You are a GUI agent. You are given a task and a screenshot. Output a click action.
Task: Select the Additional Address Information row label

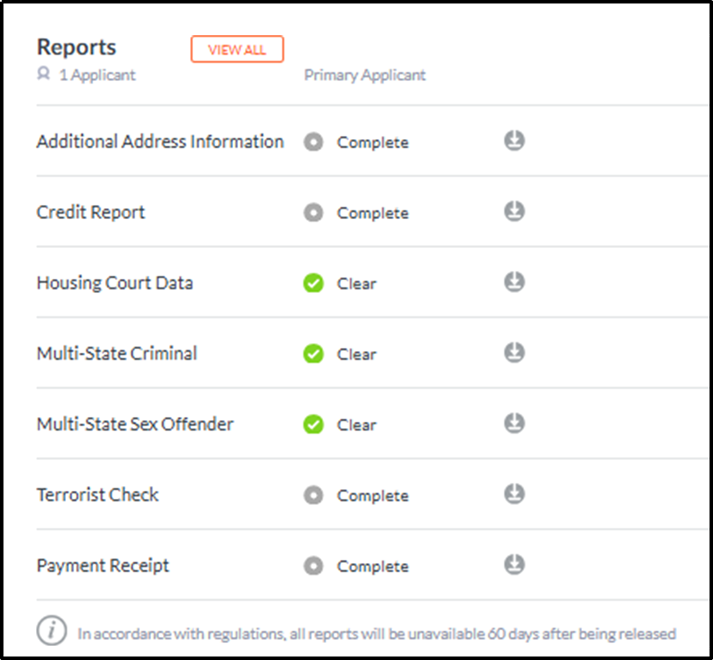pyautogui.click(x=160, y=141)
